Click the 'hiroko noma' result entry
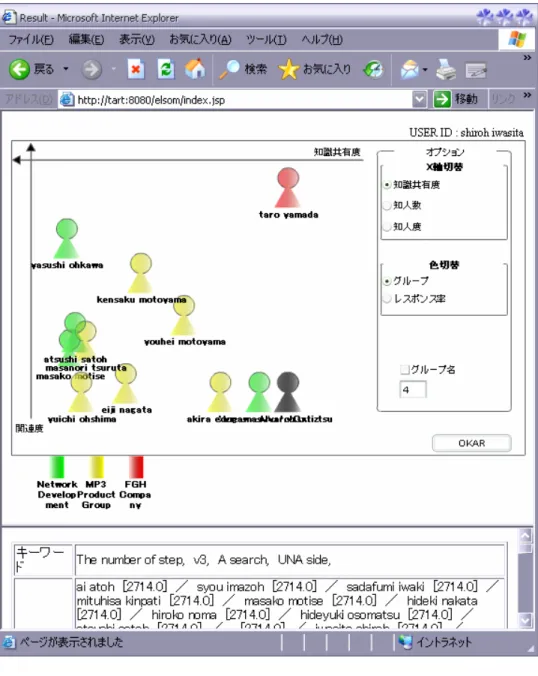 [184, 614]
